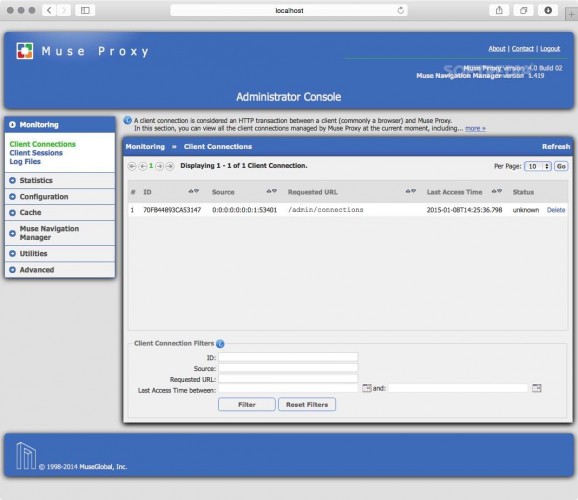Toggle the Safari sidebar button
This screenshot has height=500, width=578.
(x=85, y=10)
